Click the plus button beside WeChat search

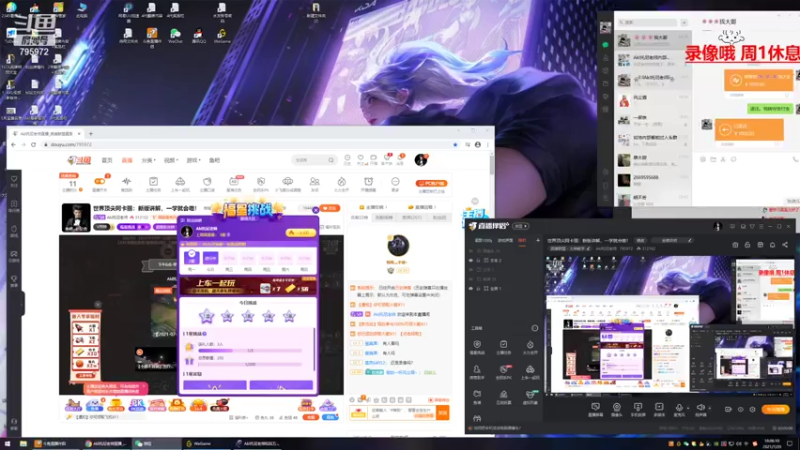684,22
